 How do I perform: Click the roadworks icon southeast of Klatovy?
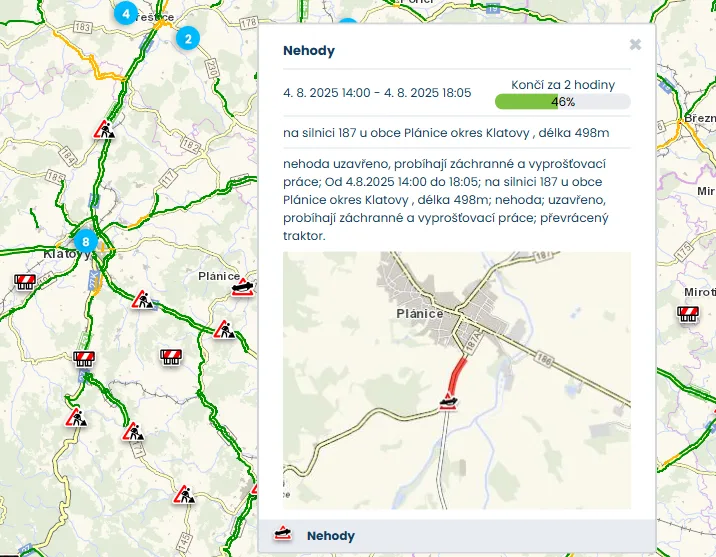tap(143, 300)
